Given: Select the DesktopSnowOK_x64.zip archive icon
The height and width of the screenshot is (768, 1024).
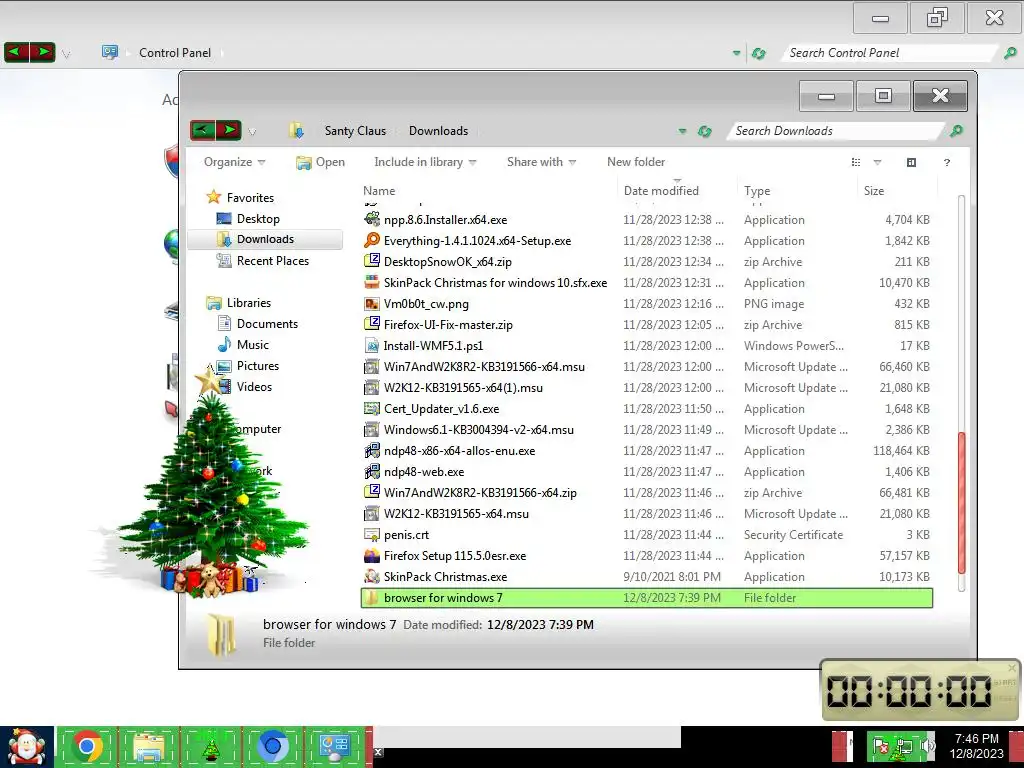Looking at the screenshot, I should click(x=372, y=261).
